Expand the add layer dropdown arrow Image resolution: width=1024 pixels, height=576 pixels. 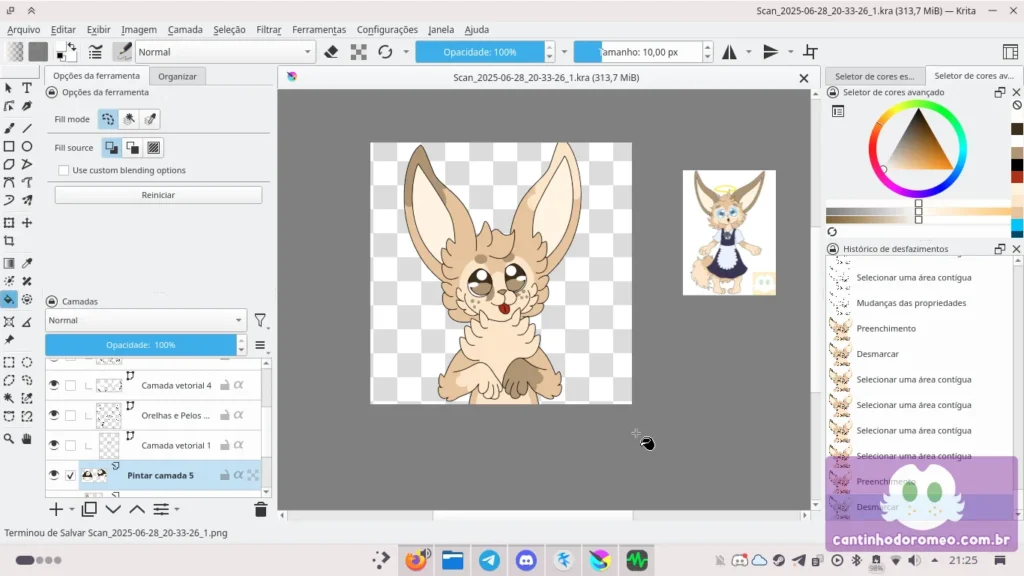click(72, 509)
